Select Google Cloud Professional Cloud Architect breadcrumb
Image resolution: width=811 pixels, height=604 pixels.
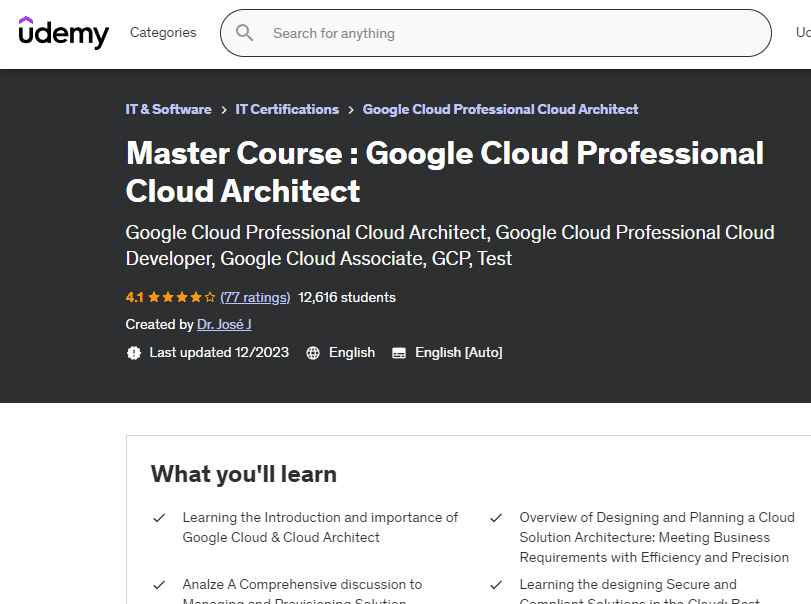pyautogui.click(x=500, y=109)
